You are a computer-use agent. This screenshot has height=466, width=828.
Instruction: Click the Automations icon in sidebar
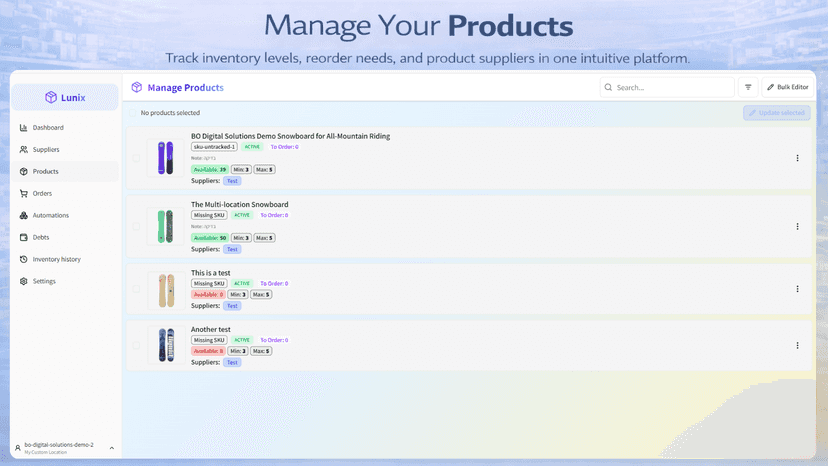[x=23, y=215]
